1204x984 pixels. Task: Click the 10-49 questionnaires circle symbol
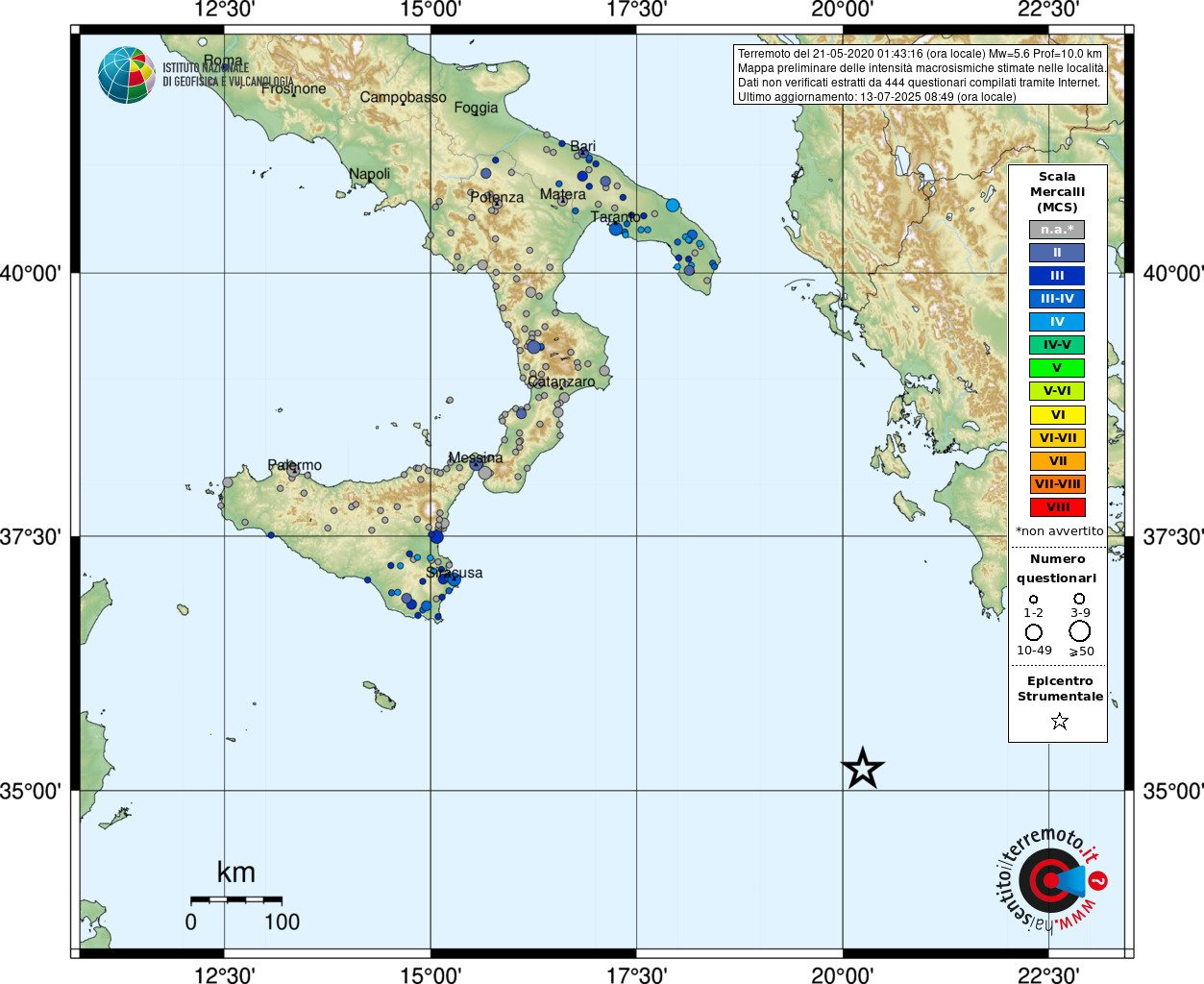tap(1034, 632)
